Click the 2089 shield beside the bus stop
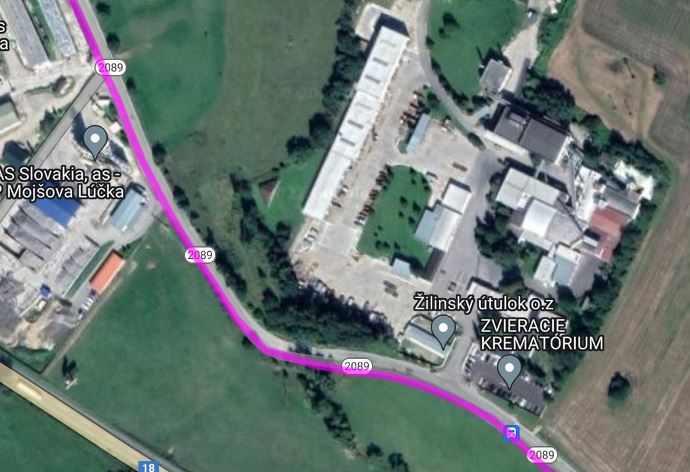The width and height of the screenshot is (690, 472). [542, 455]
